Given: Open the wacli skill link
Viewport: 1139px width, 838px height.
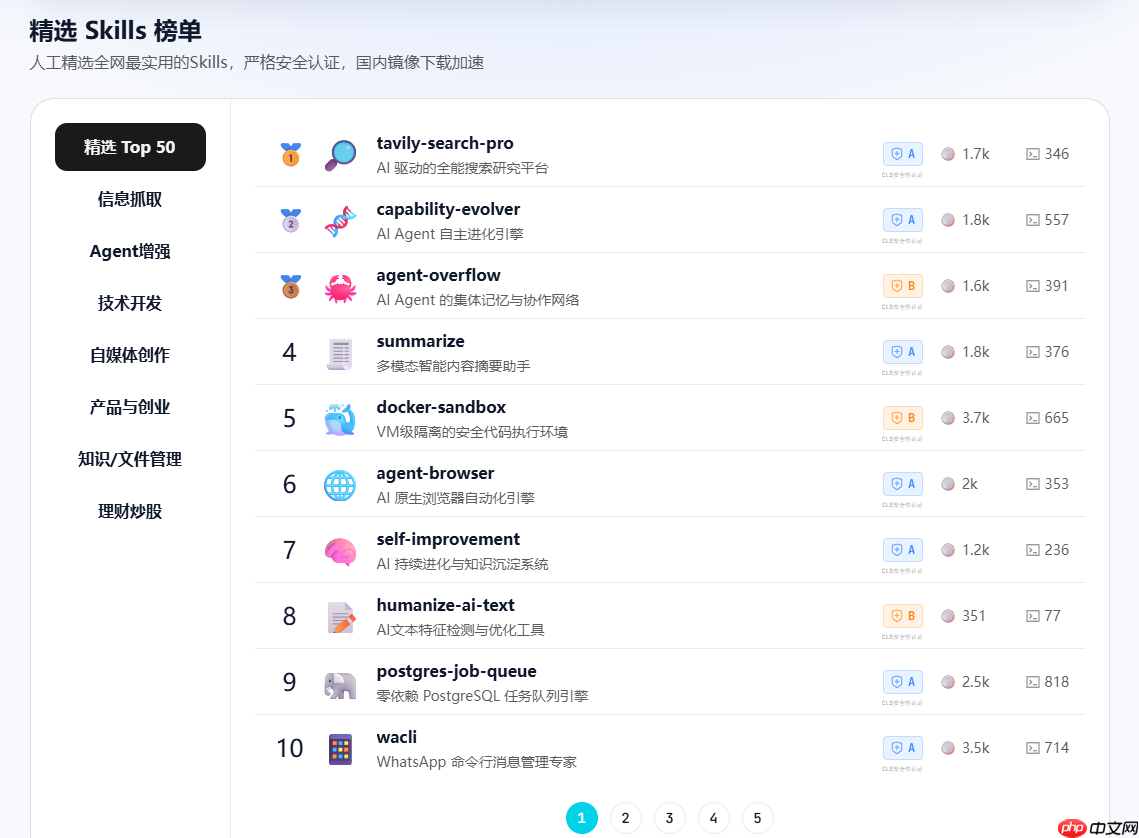Looking at the screenshot, I should [x=397, y=738].
